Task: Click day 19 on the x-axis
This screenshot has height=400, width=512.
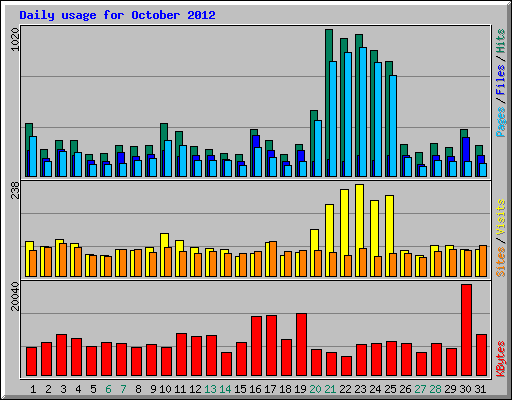Action: pyautogui.click(x=300, y=389)
